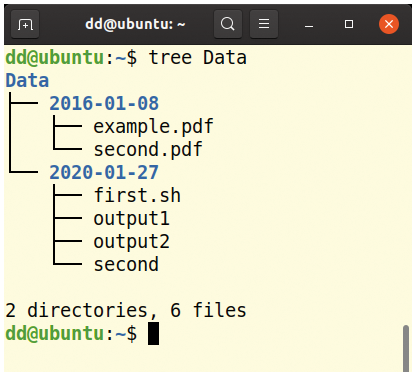
Task: Click the example.pdf file entry
Action: pyautogui.click(x=153, y=127)
